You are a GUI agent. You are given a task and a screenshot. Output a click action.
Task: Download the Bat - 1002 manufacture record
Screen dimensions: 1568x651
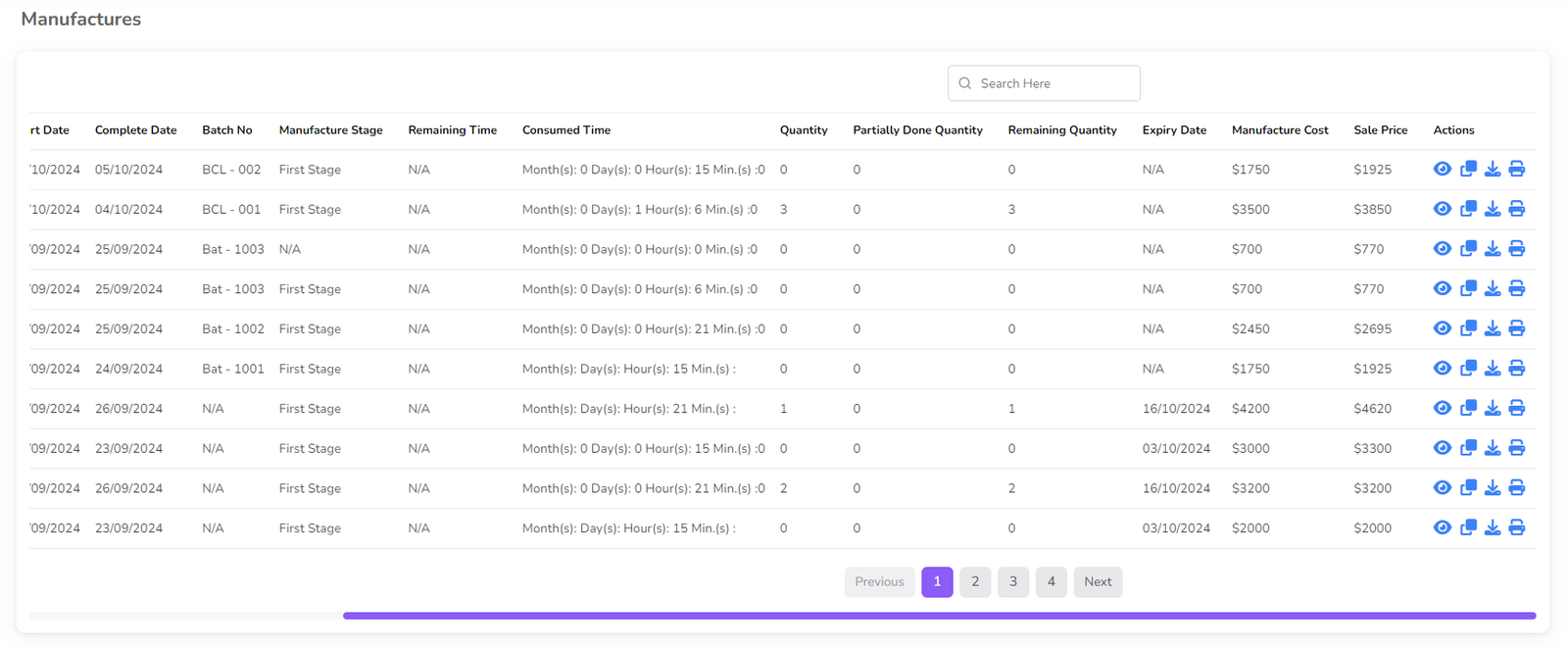(x=1493, y=328)
